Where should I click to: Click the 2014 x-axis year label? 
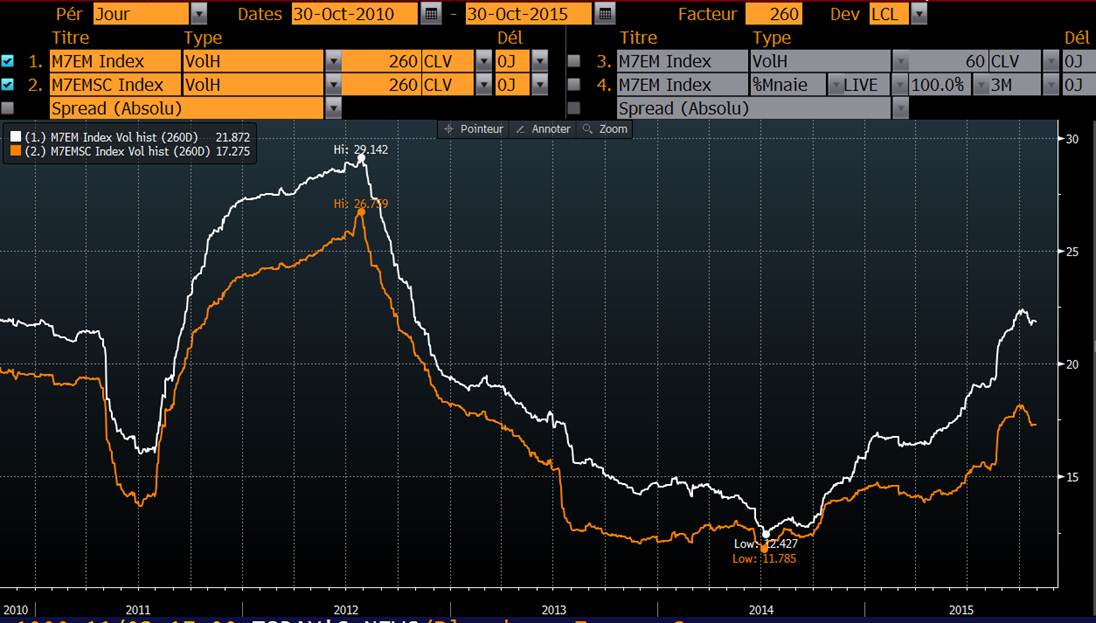[x=761, y=610]
